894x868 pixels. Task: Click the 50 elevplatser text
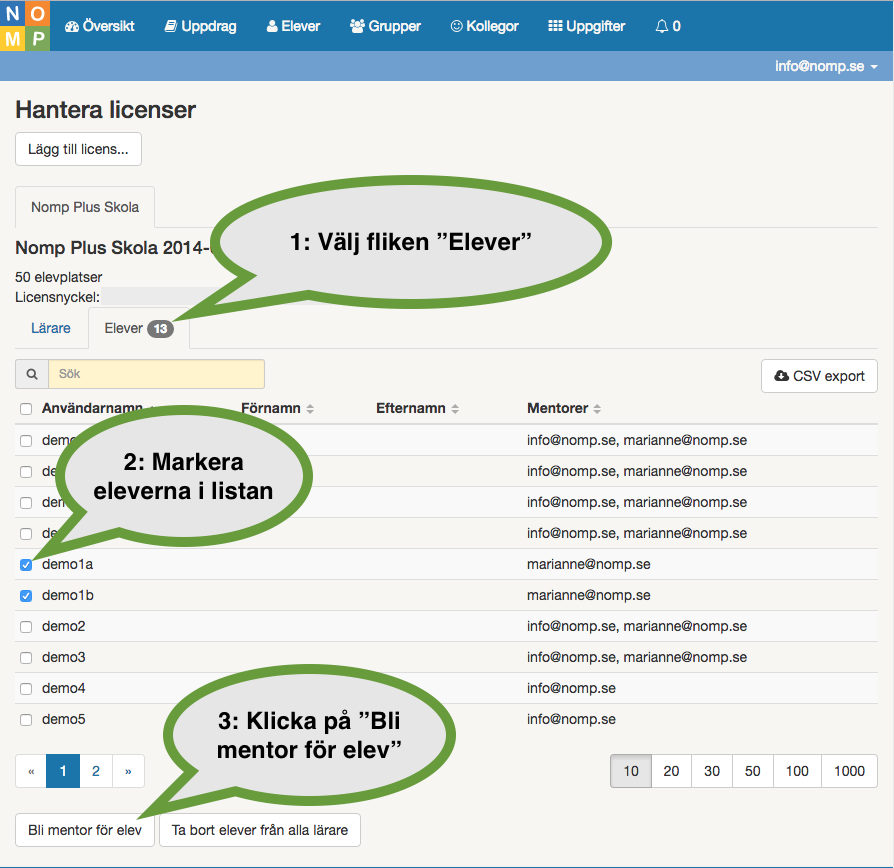point(59,277)
